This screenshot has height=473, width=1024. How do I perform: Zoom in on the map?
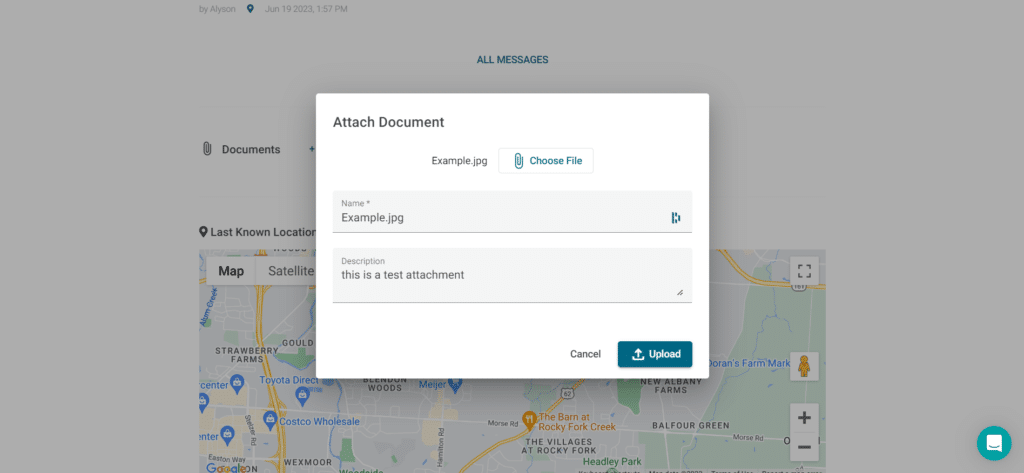(804, 418)
